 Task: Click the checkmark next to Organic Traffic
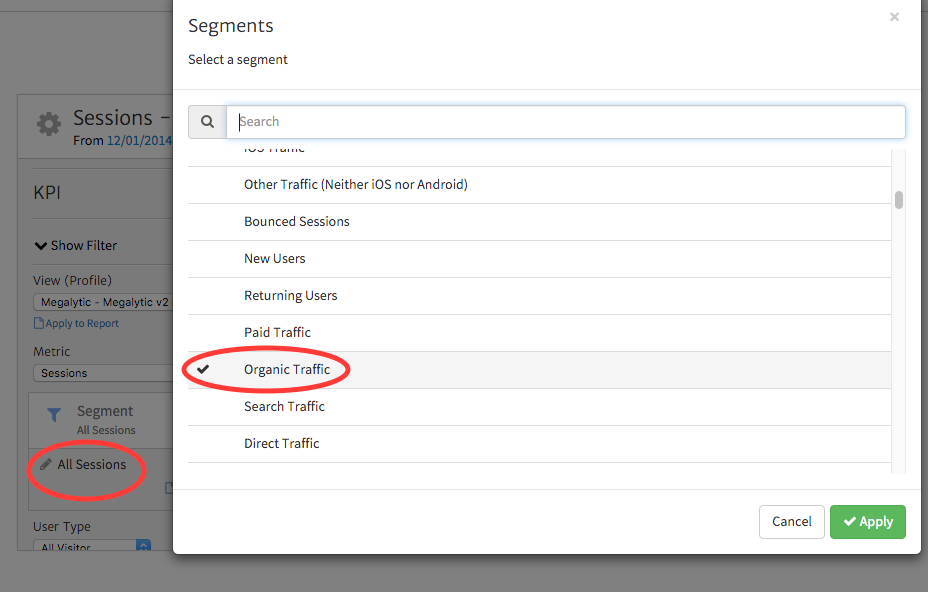(204, 369)
